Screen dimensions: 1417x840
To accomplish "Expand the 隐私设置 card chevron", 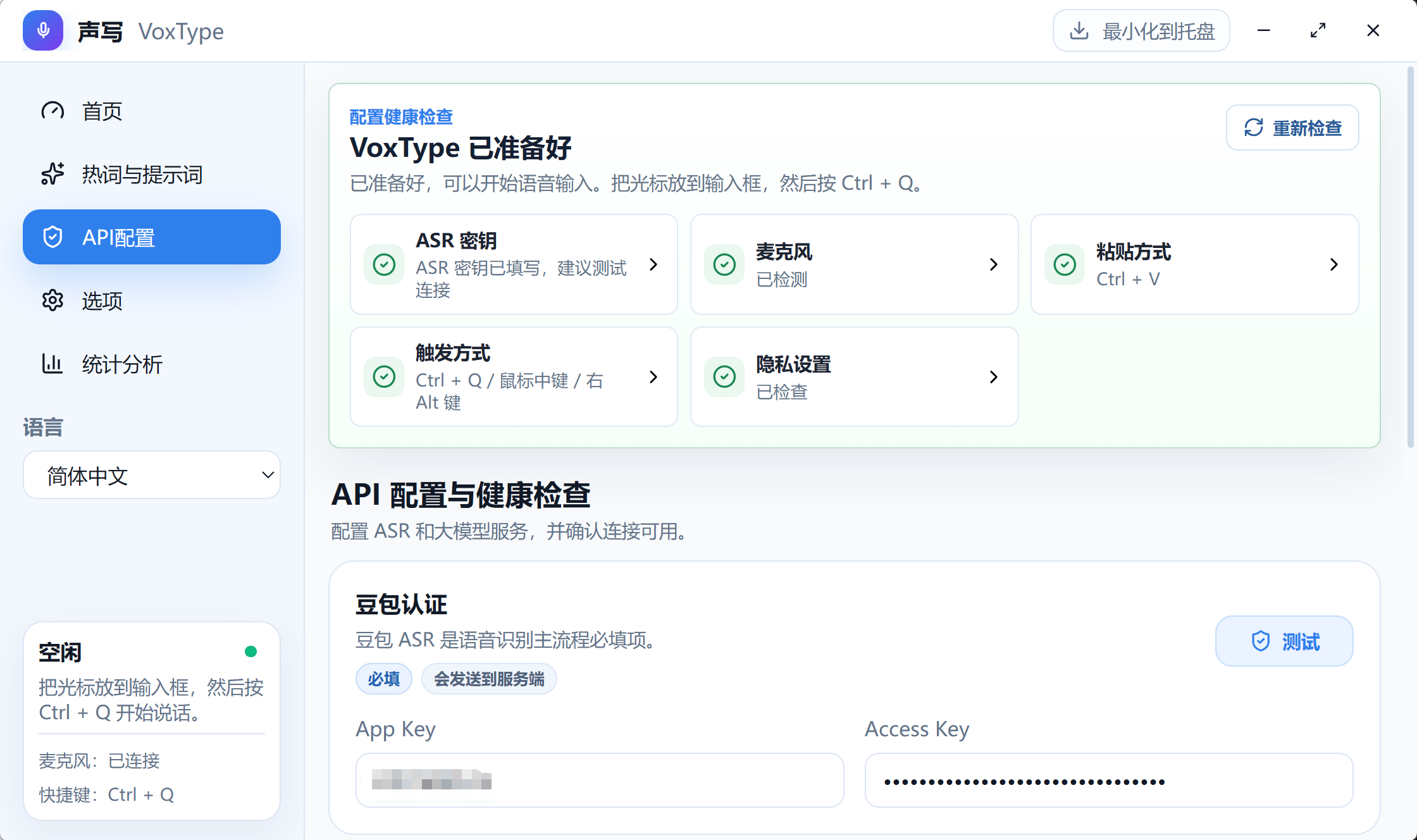I will click(994, 377).
